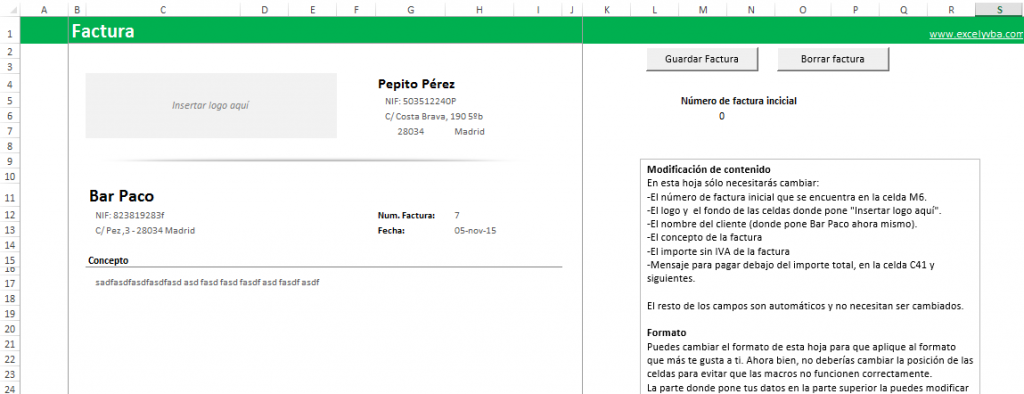Open the www.excelyvba.com link
Image resolution: width=1024 pixels, height=394 pixels.
click(976, 35)
